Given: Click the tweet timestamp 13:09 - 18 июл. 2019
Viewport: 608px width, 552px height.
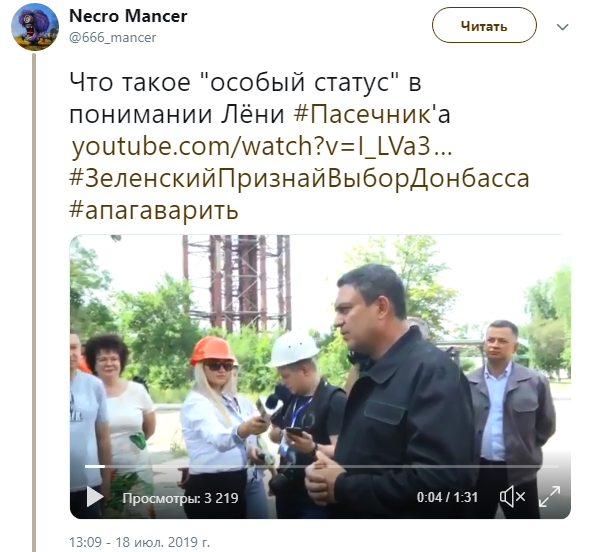Looking at the screenshot, I should point(139,542).
